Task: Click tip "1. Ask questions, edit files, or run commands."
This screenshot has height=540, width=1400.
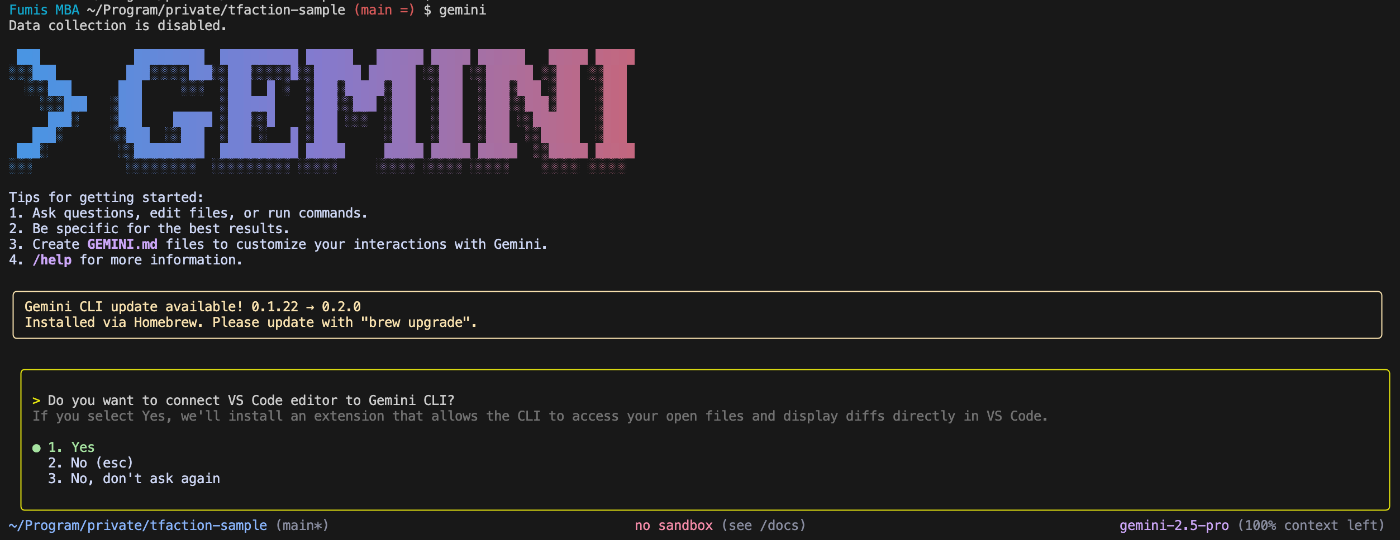Action: coord(188,213)
